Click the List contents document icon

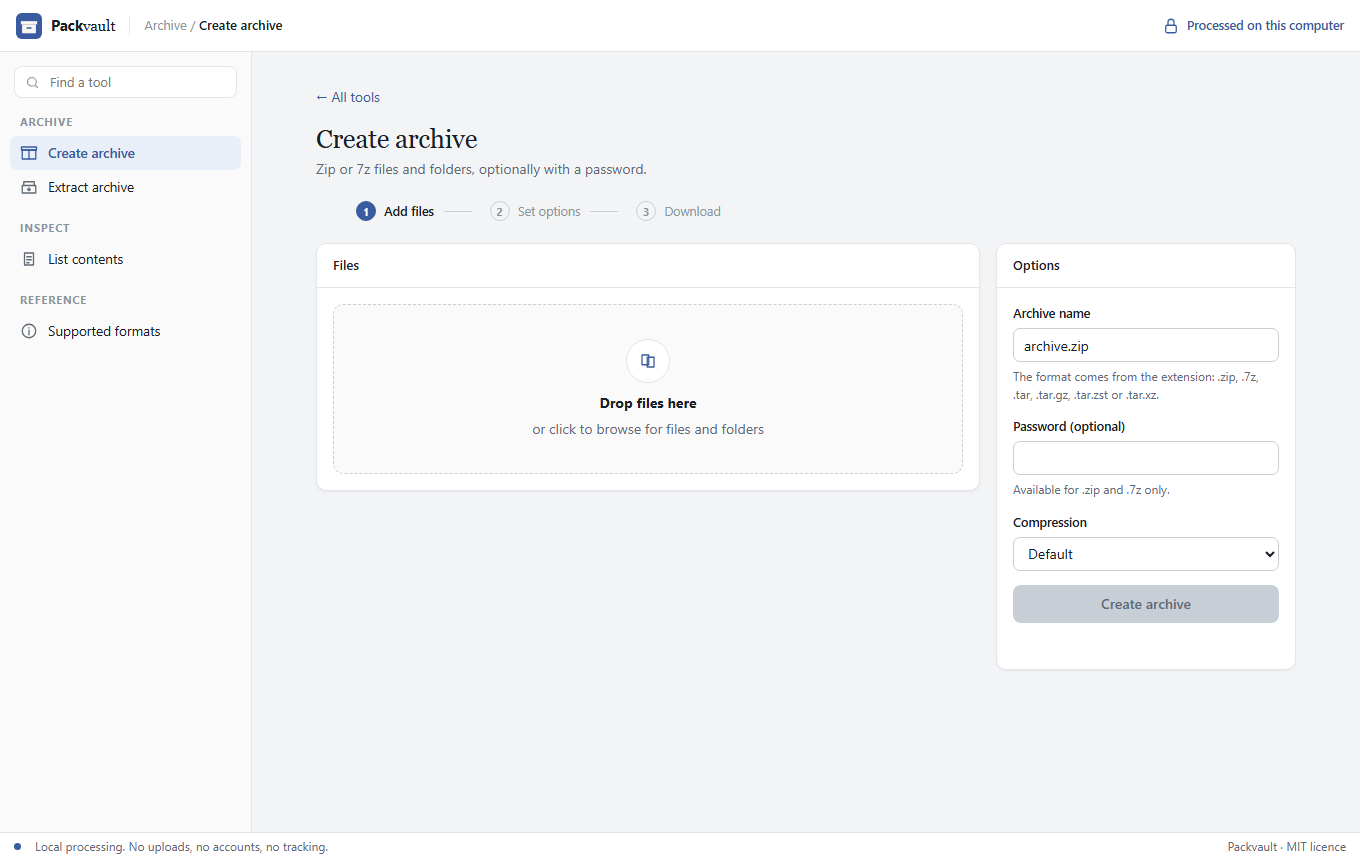pos(29,259)
